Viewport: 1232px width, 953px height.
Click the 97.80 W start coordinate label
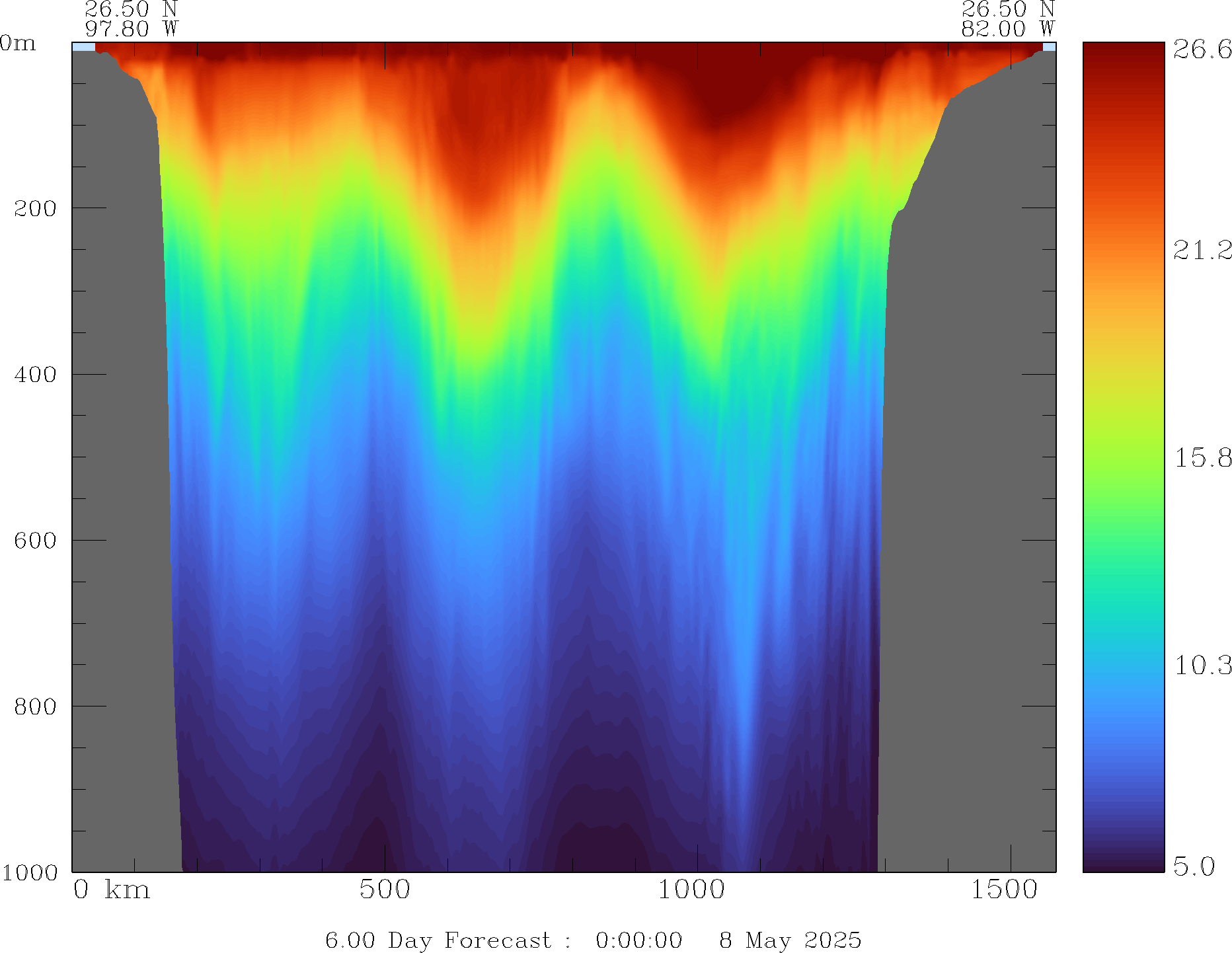coord(132,29)
